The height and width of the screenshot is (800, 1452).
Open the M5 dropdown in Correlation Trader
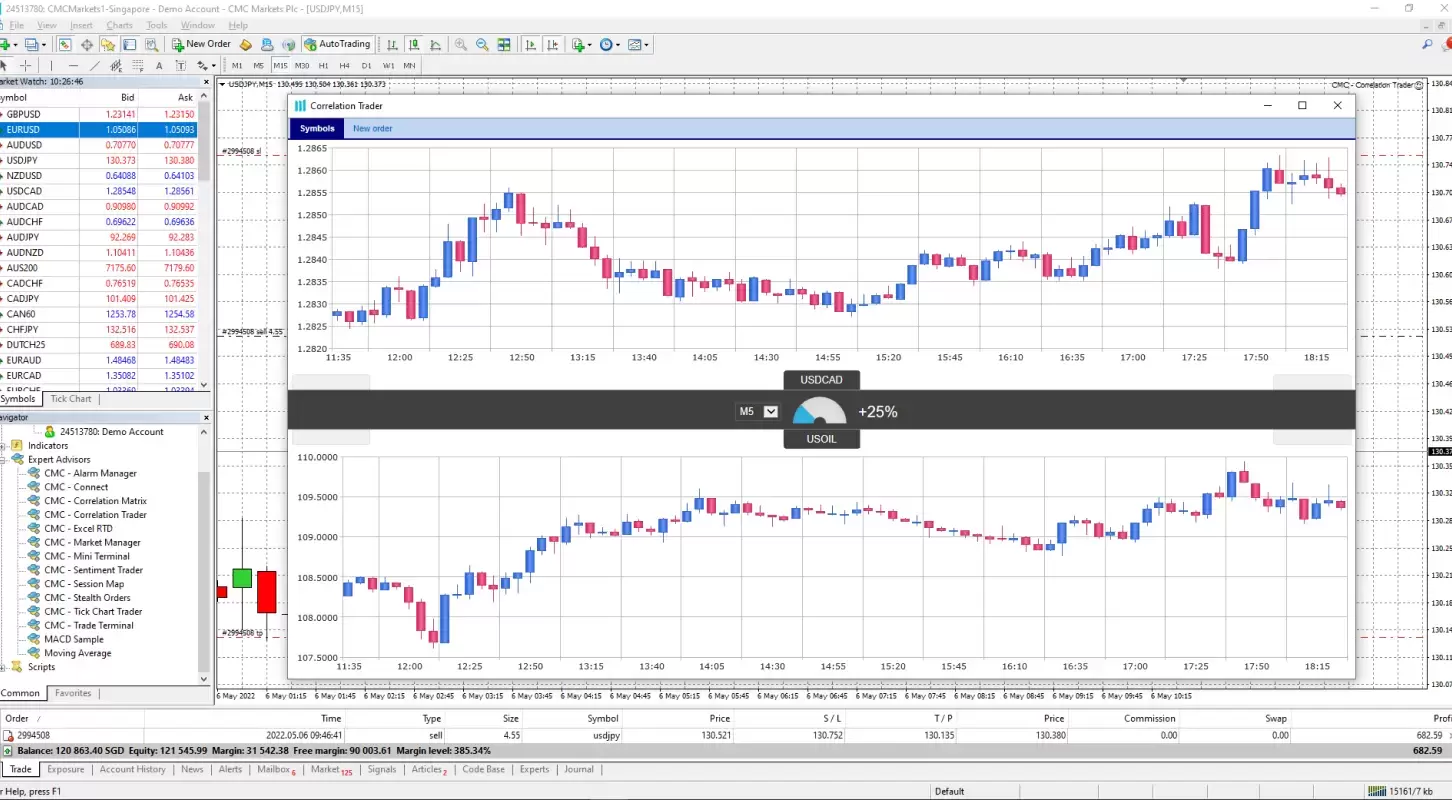tap(770, 411)
